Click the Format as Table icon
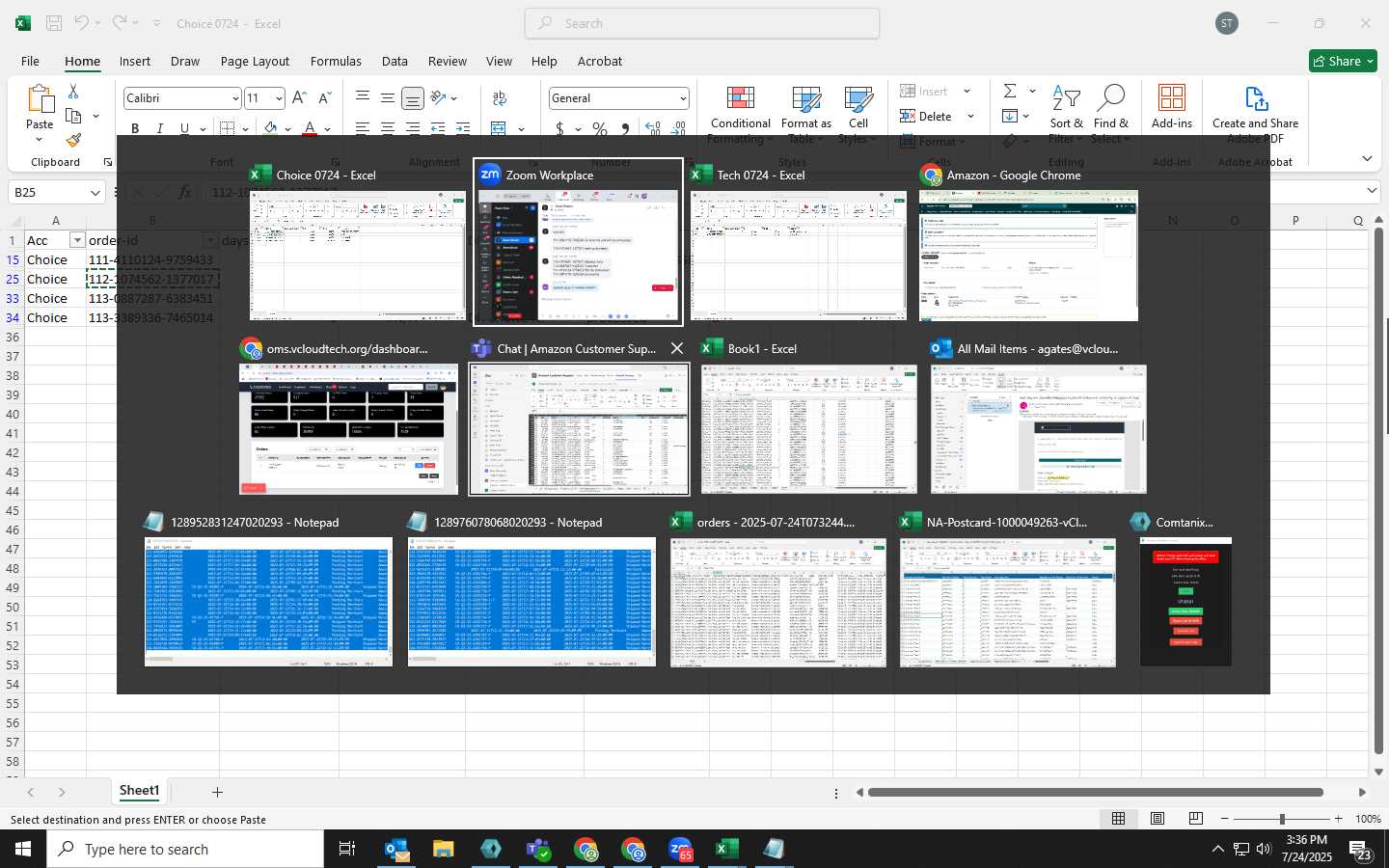The image size is (1389, 868). tap(806, 99)
